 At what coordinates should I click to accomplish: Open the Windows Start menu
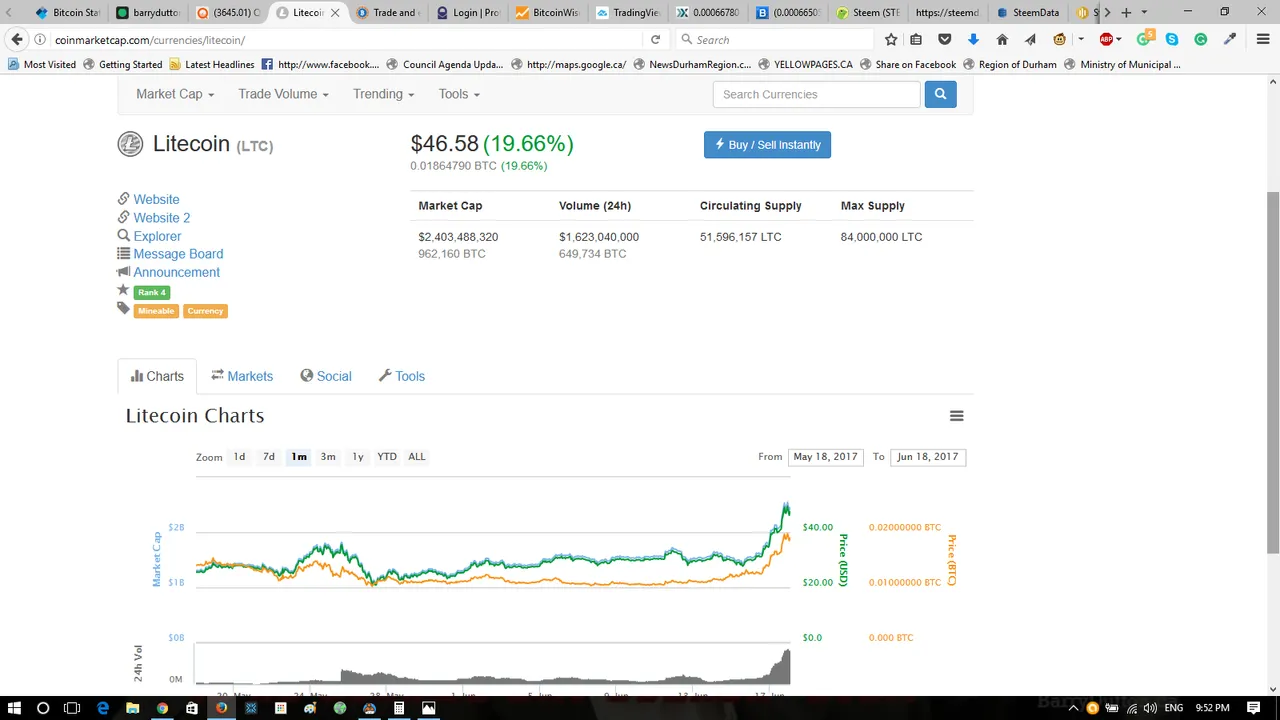click(14, 708)
